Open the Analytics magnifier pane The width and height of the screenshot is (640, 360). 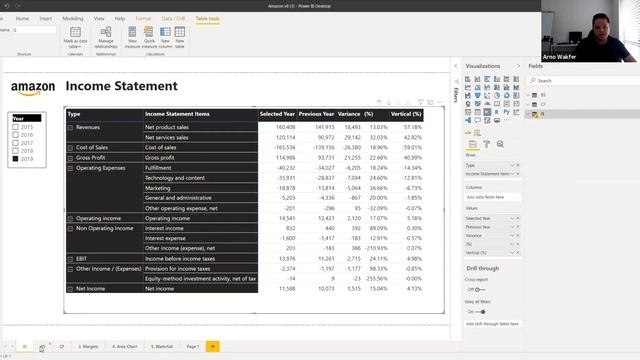tap(500, 144)
